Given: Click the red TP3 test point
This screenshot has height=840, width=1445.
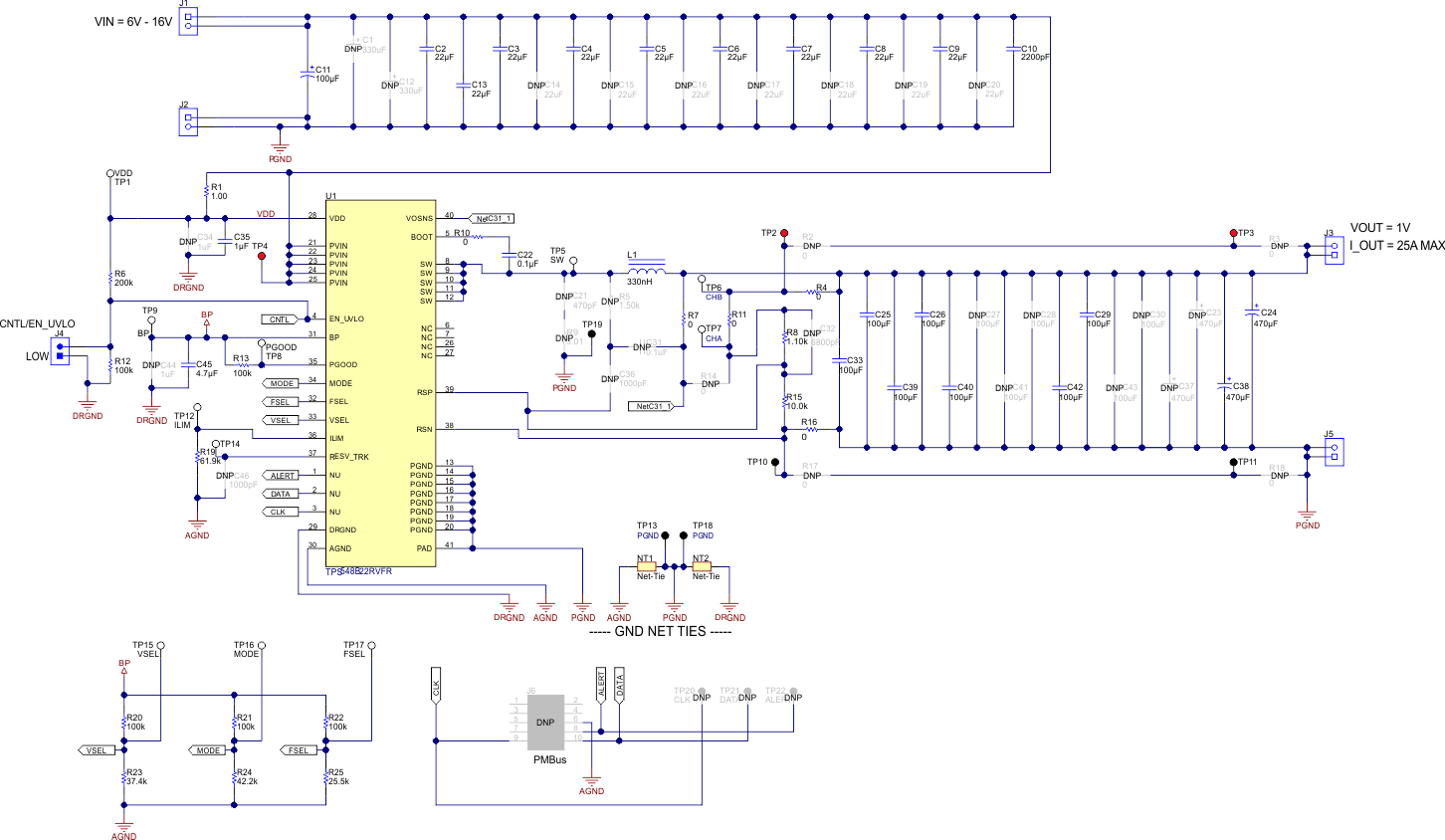Looking at the screenshot, I should click(x=1233, y=233).
